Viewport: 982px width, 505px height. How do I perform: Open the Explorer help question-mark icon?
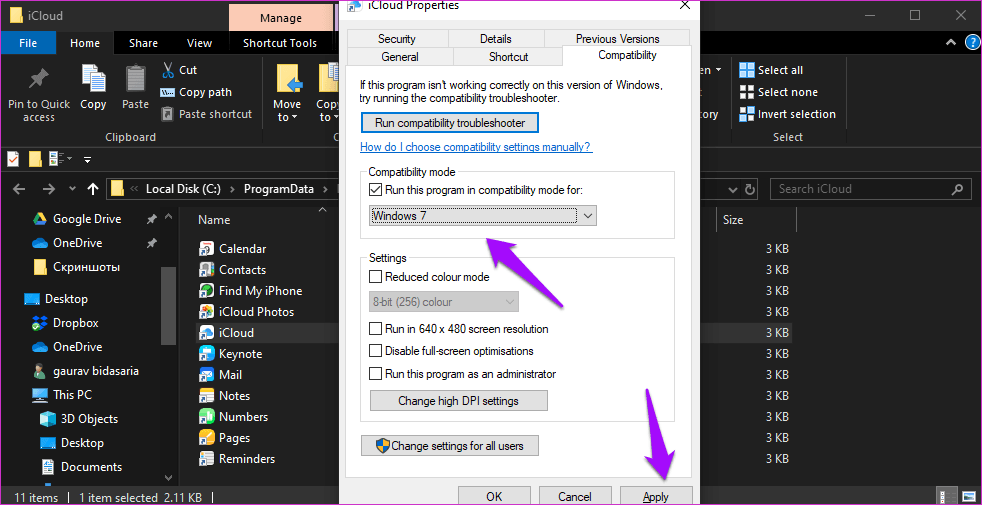[973, 43]
